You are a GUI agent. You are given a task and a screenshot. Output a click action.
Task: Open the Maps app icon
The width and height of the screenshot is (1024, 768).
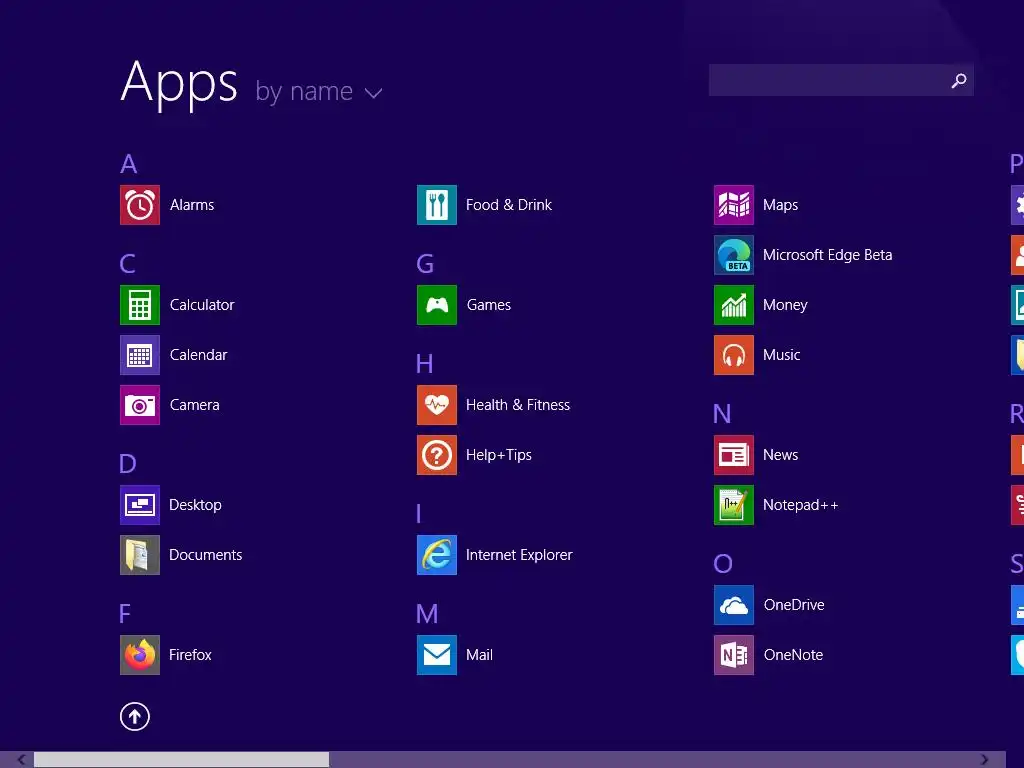(x=734, y=205)
